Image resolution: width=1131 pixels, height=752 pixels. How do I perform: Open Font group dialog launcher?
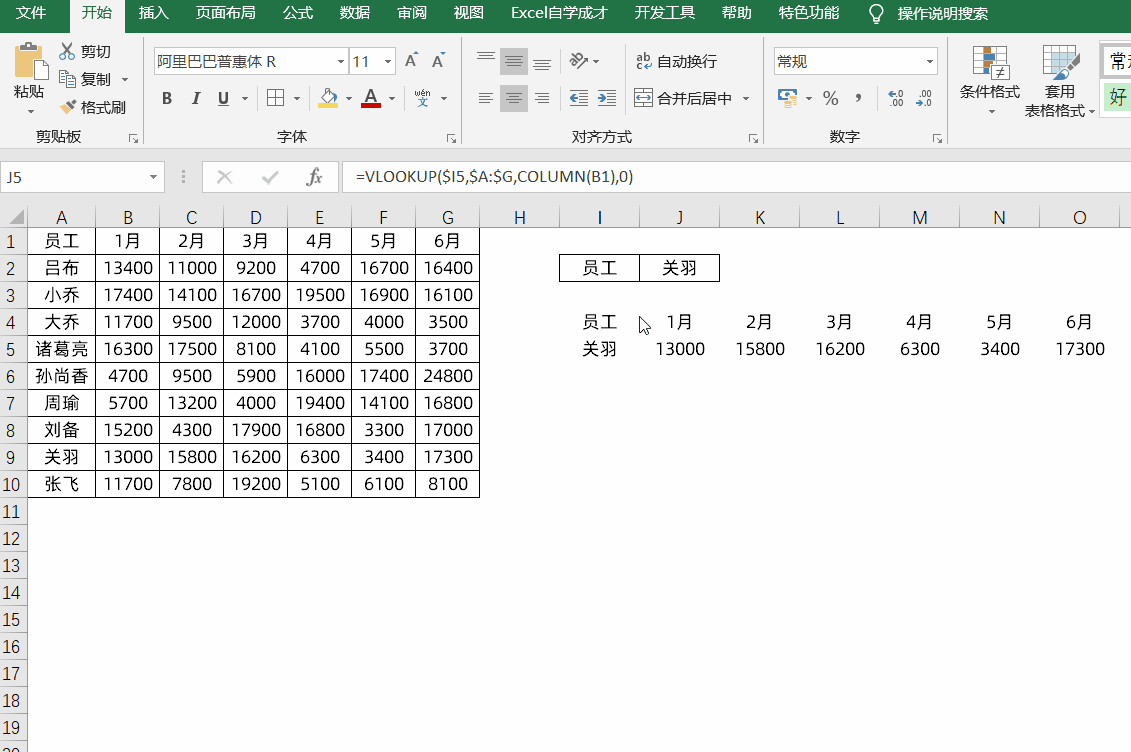[x=451, y=138]
